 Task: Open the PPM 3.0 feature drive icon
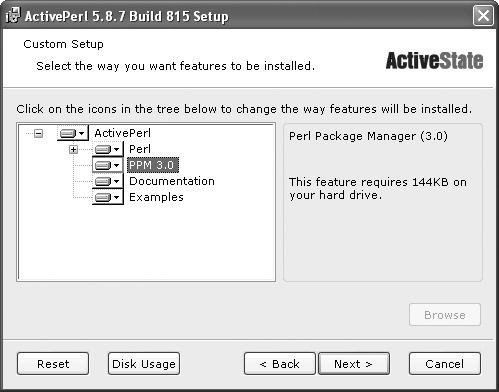(x=108, y=165)
